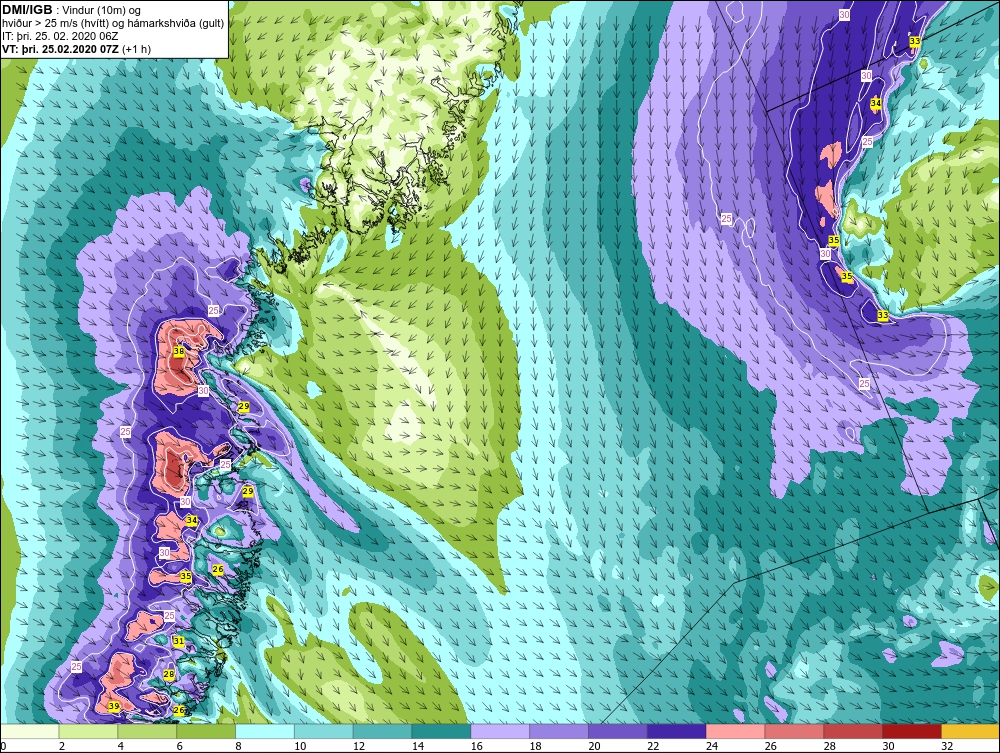Click the legend scale number 22
The width and height of the screenshot is (1000, 753).
click(x=653, y=746)
